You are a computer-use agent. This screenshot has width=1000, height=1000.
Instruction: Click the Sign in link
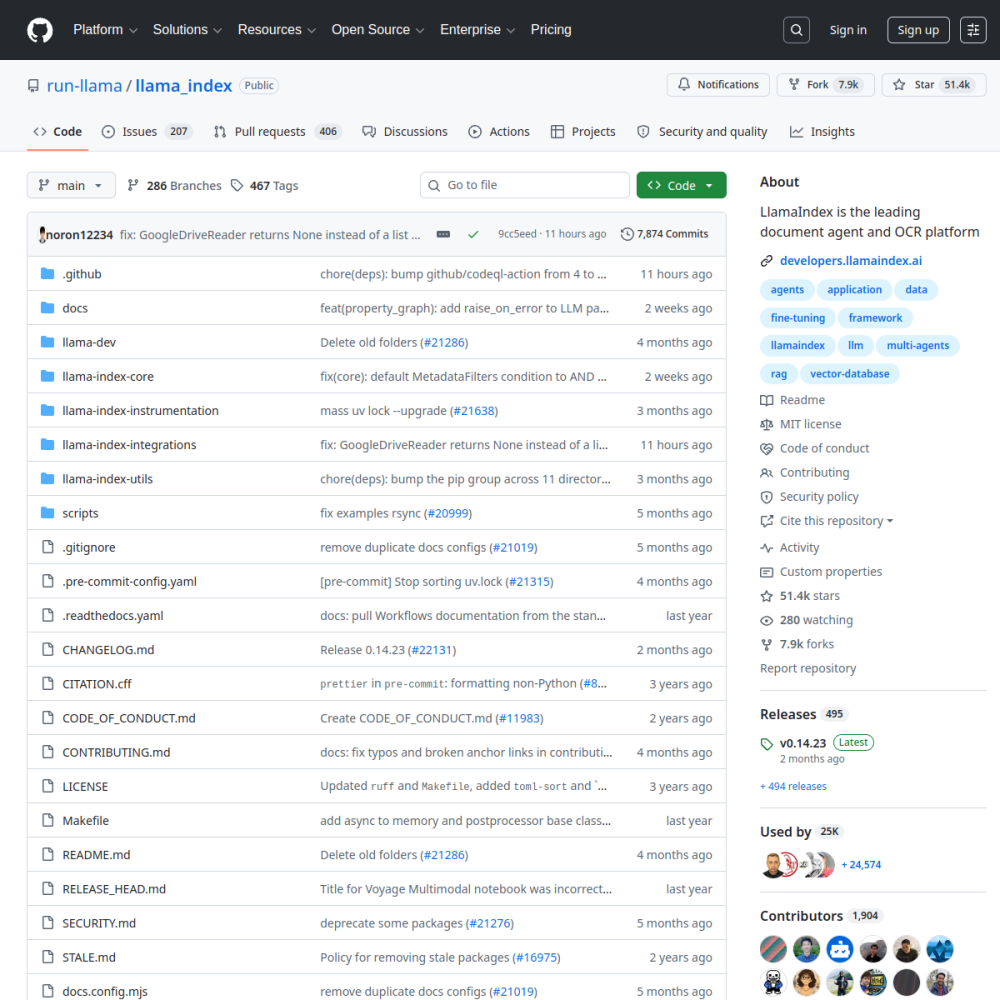point(848,30)
